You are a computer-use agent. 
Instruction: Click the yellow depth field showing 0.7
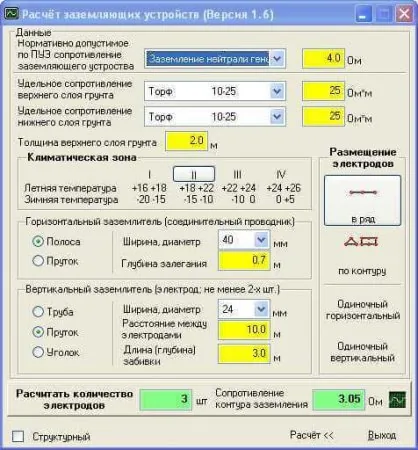pyautogui.click(x=244, y=260)
